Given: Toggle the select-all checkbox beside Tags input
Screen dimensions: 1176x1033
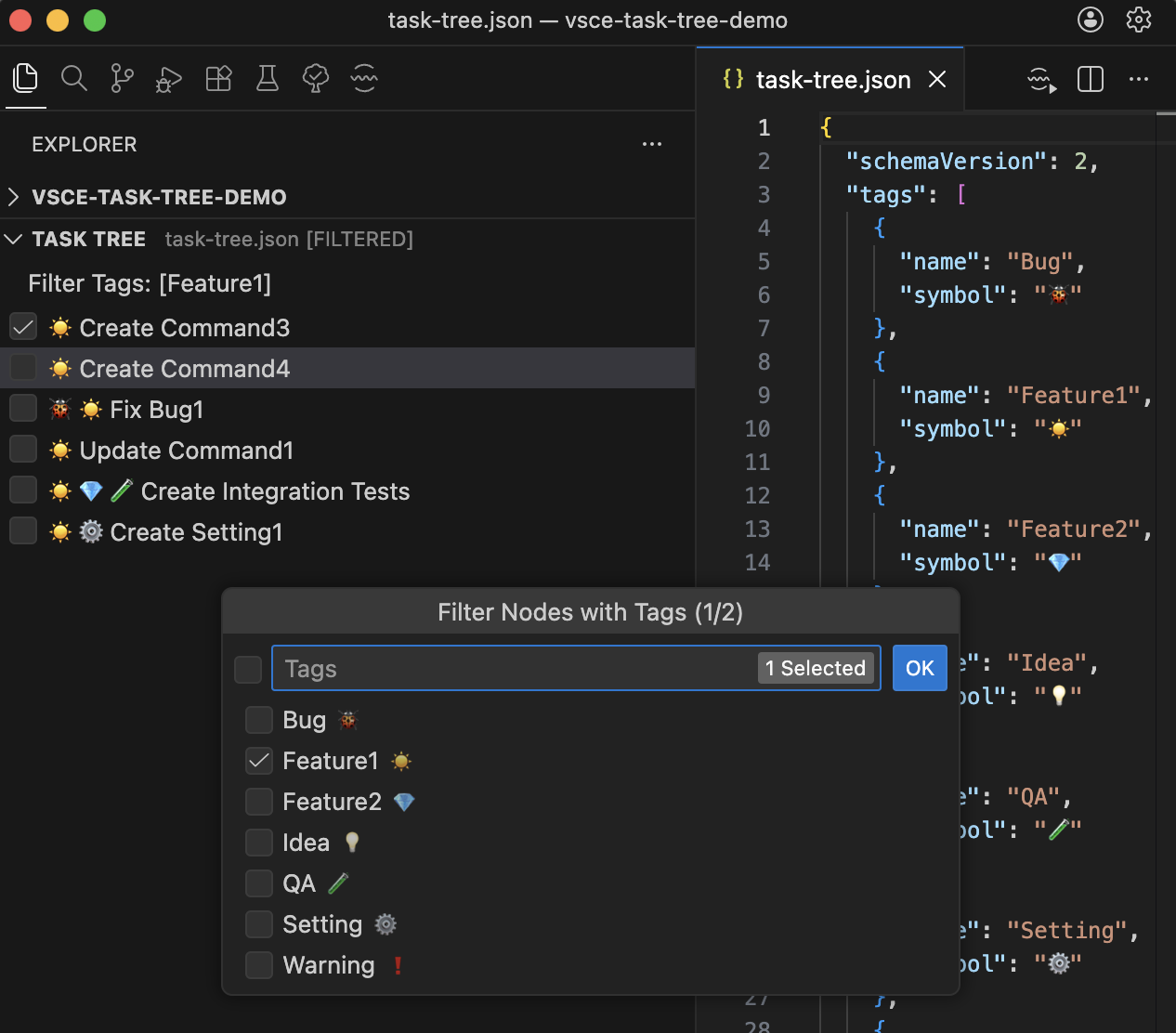Looking at the screenshot, I should tap(248, 669).
